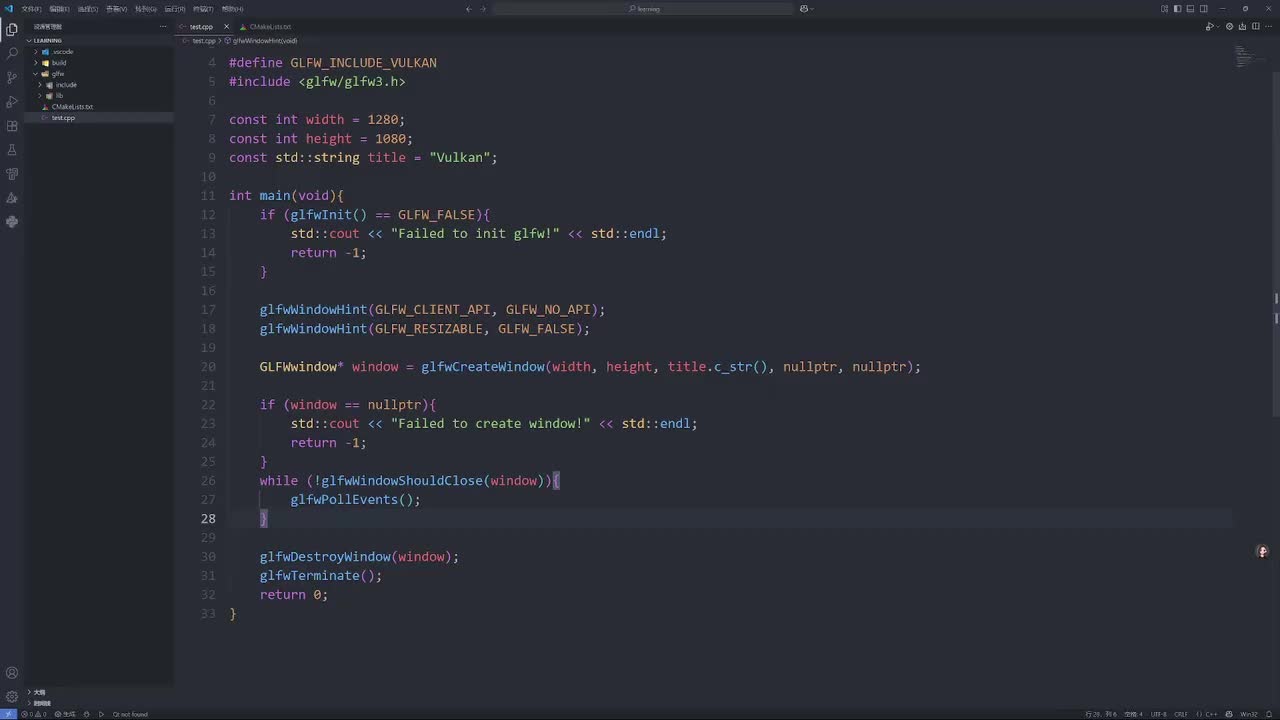Open the Testing flask view

pyautogui.click(x=12, y=150)
